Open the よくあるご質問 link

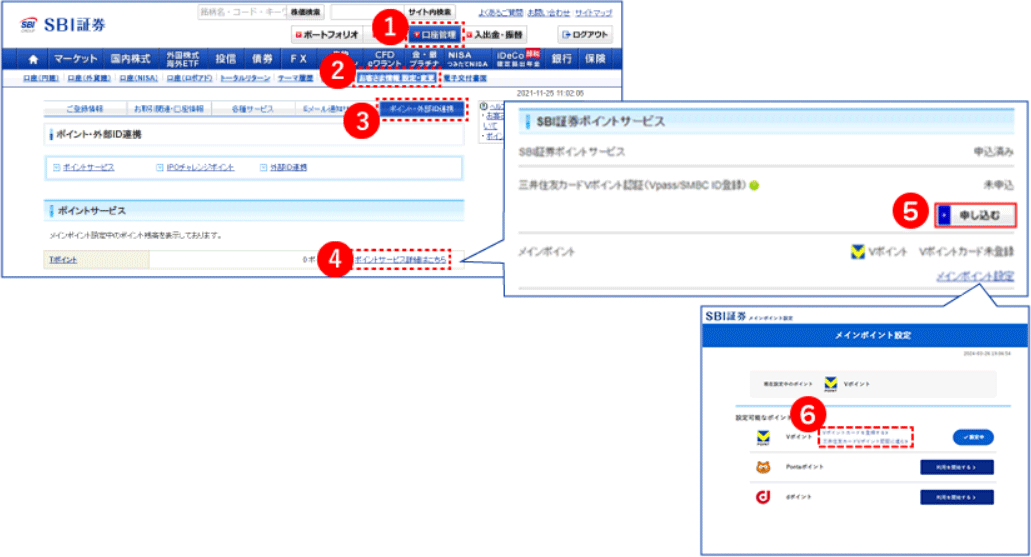coord(500,12)
